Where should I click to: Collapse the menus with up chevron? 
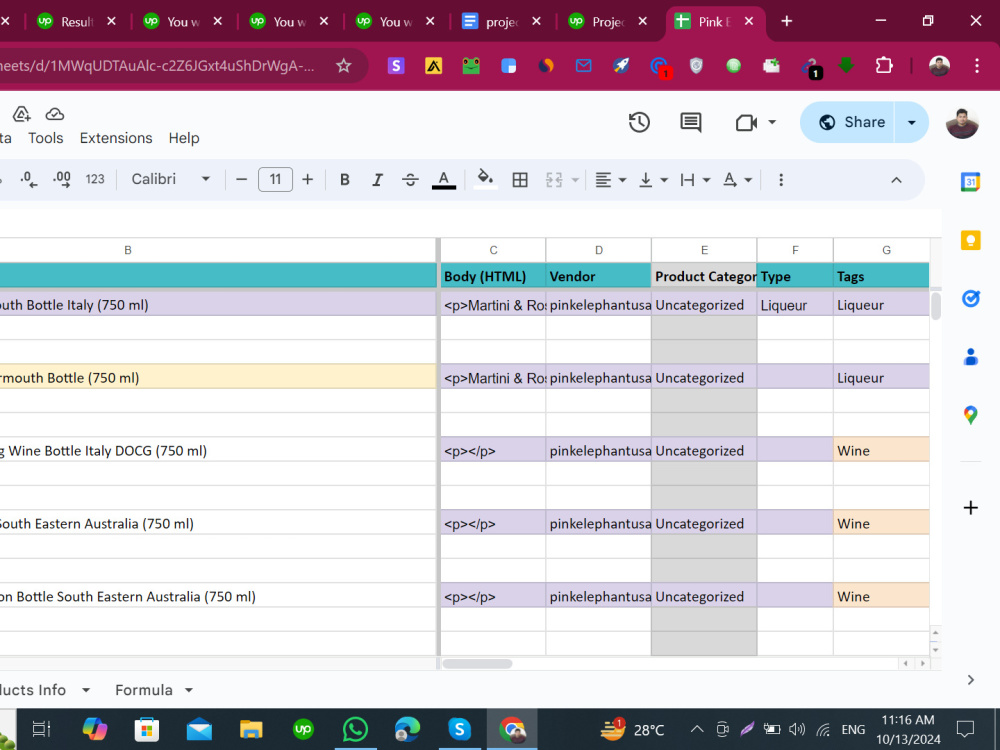(896, 180)
